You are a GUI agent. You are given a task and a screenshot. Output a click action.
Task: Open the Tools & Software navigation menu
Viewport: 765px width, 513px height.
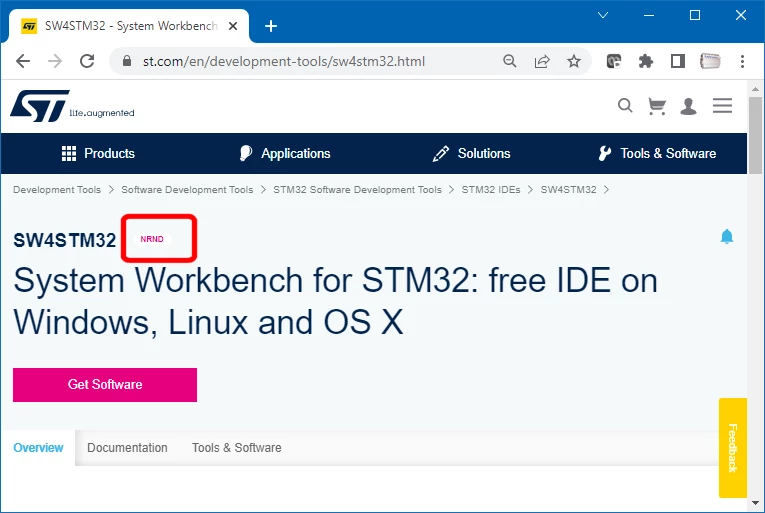[657, 153]
